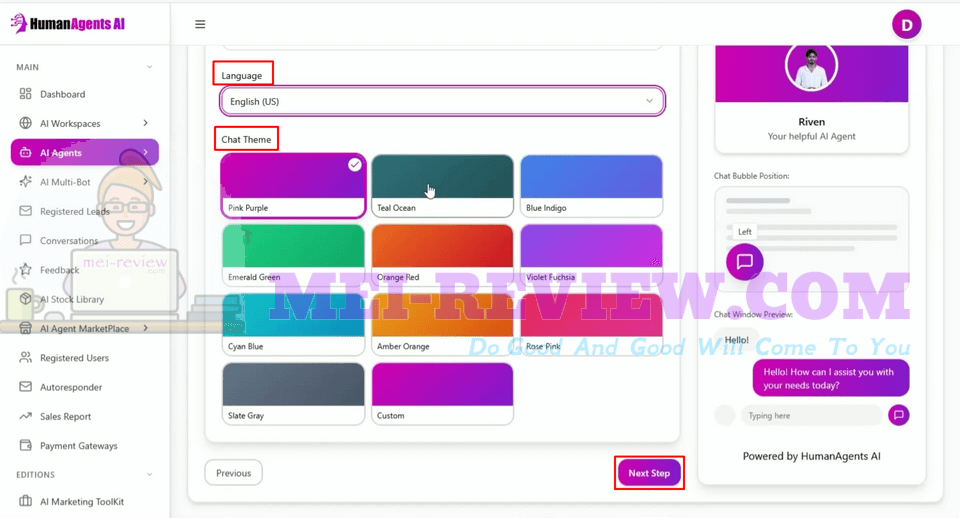The height and width of the screenshot is (518, 960).
Task: Select the Amber Orange chat theme
Action: 442,324
